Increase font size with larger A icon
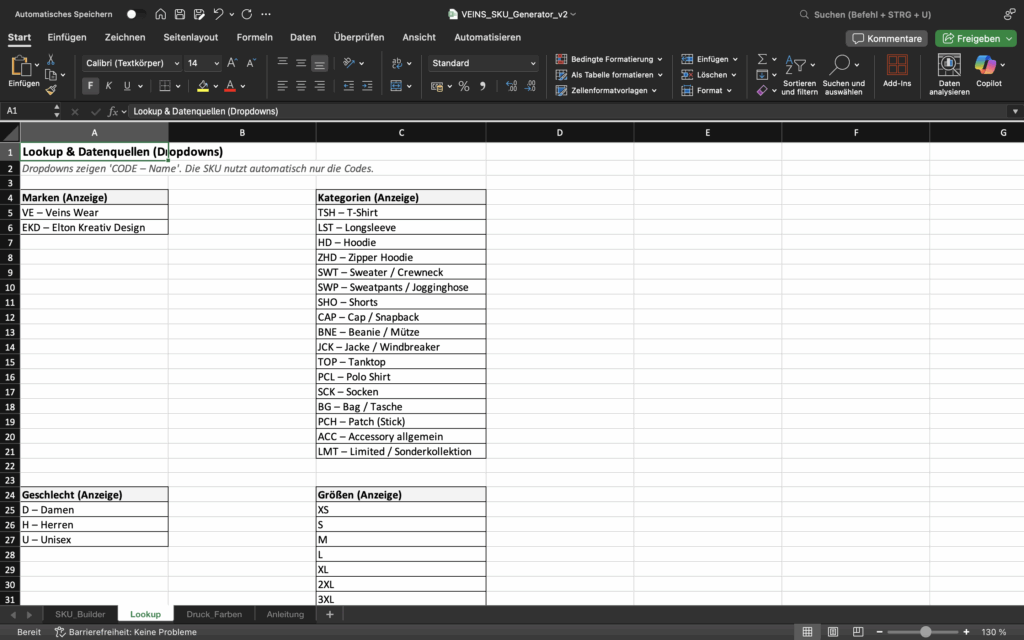The height and width of the screenshot is (640, 1024). pos(233,62)
